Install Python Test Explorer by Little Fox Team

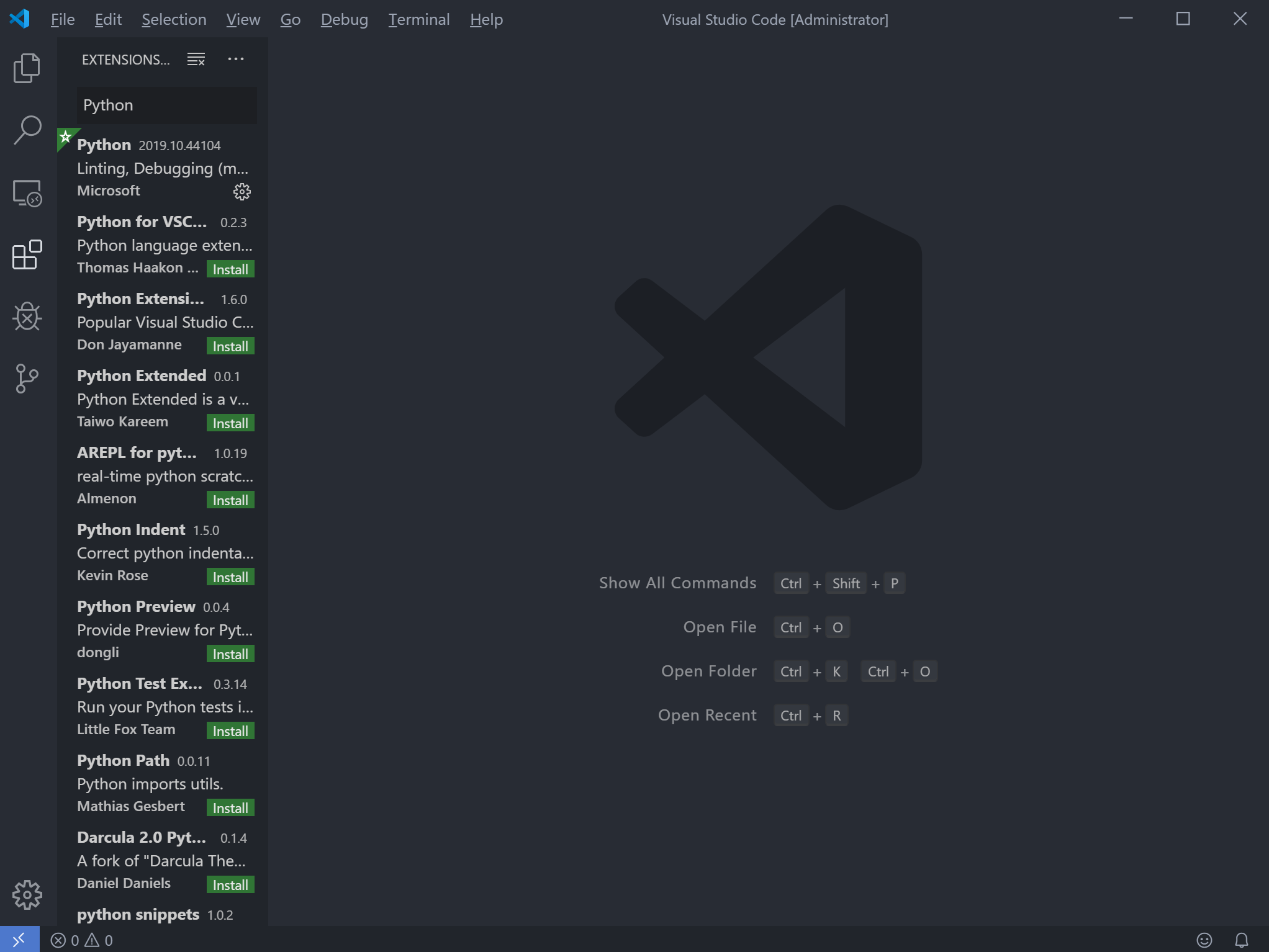230,731
